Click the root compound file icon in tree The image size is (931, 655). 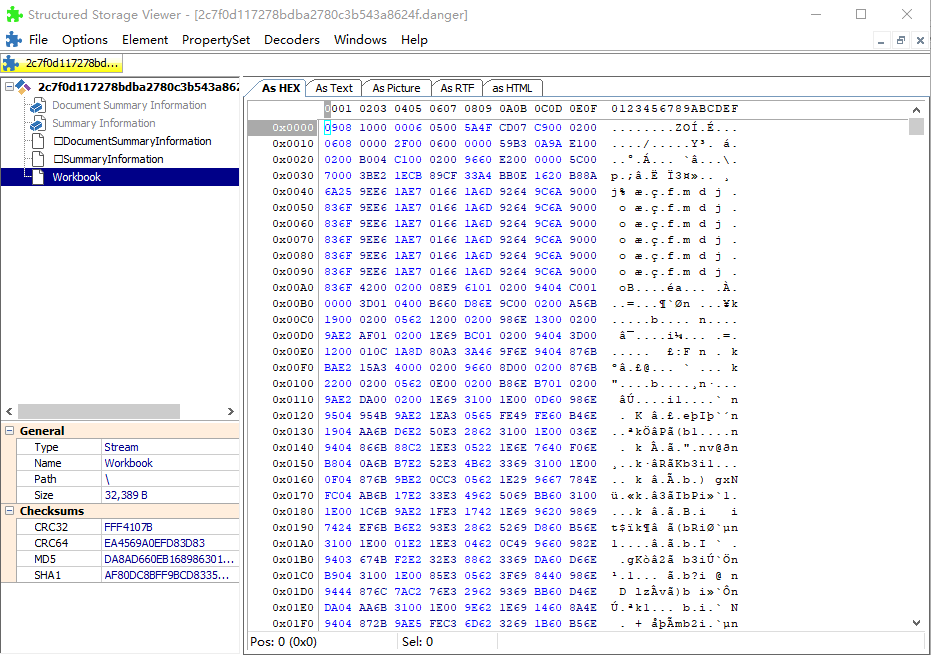click(x=25, y=87)
